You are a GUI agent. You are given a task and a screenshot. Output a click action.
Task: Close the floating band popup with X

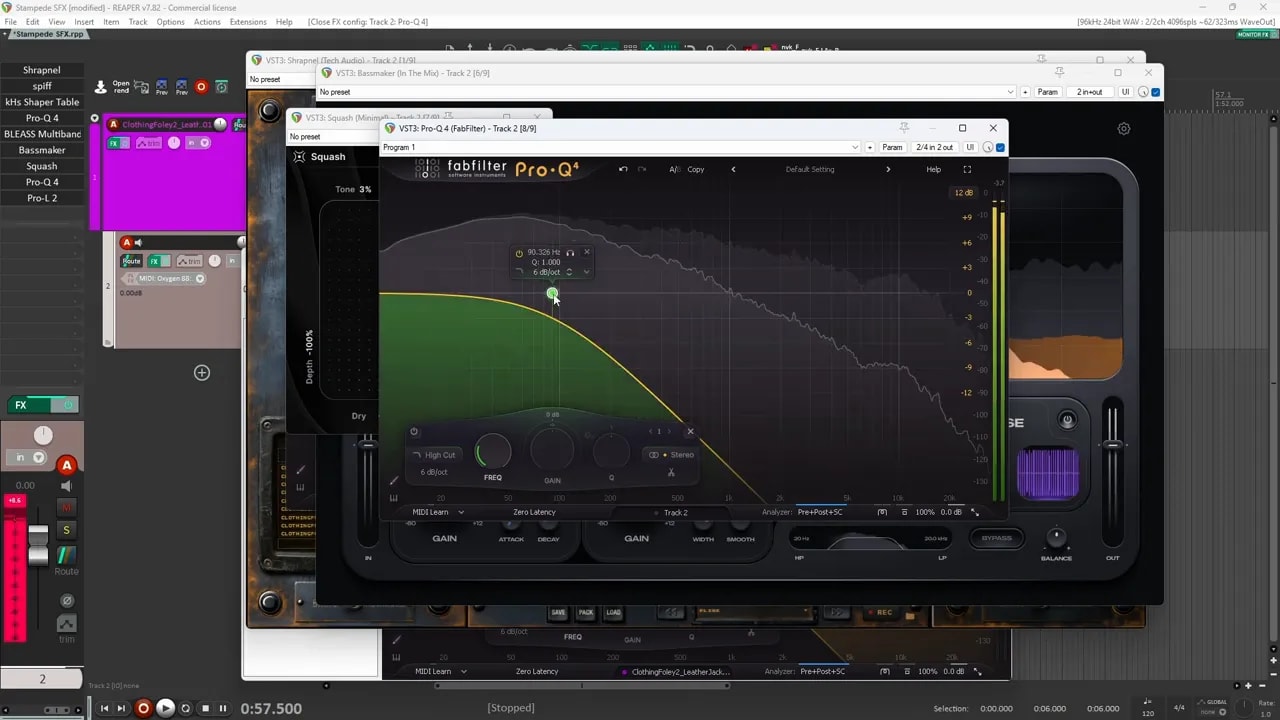[587, 252]
